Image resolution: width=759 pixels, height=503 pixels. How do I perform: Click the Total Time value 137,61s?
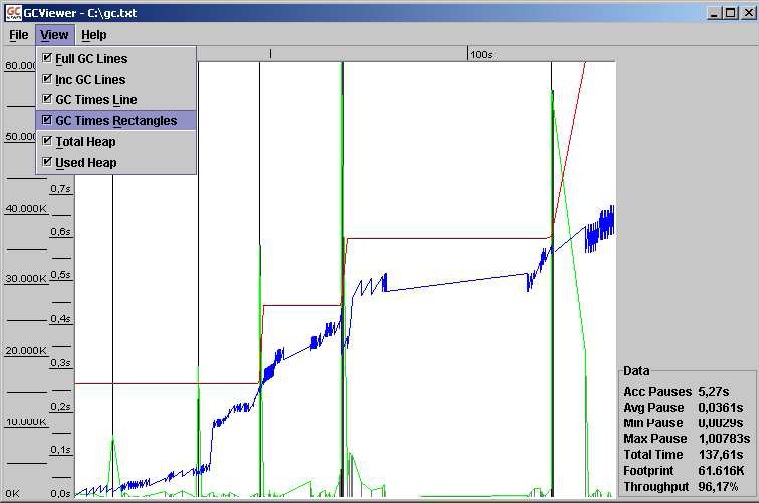click(x=721, y=455)
